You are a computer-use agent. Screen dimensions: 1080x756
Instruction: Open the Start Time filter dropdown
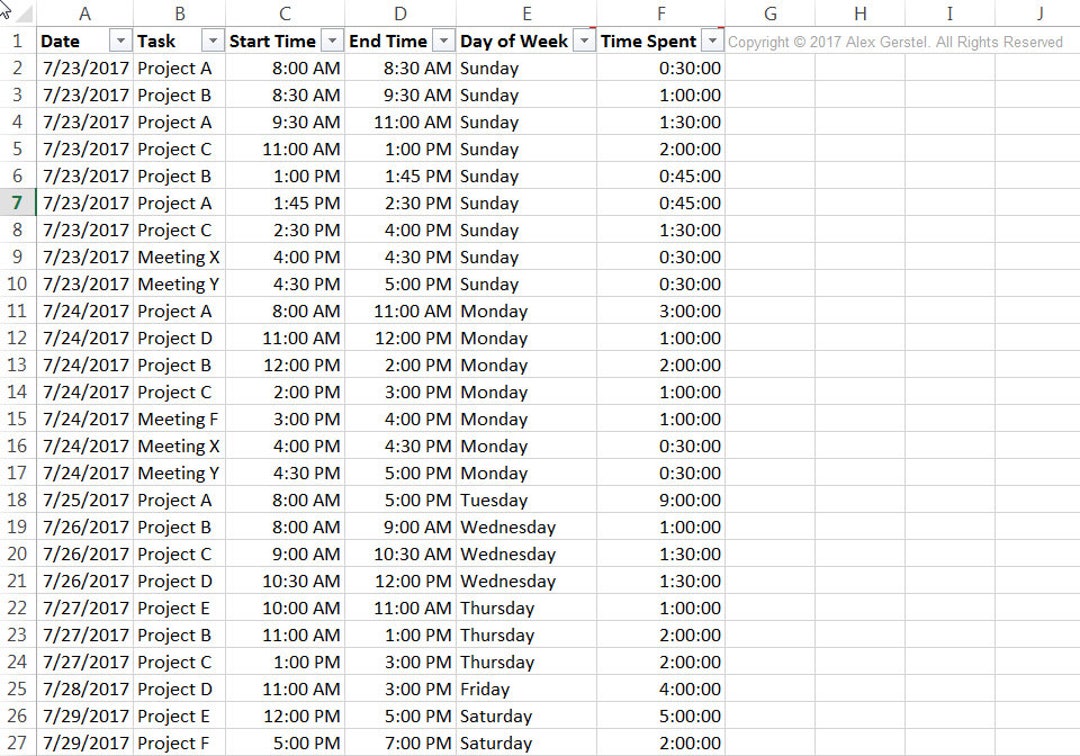[333, 41]
